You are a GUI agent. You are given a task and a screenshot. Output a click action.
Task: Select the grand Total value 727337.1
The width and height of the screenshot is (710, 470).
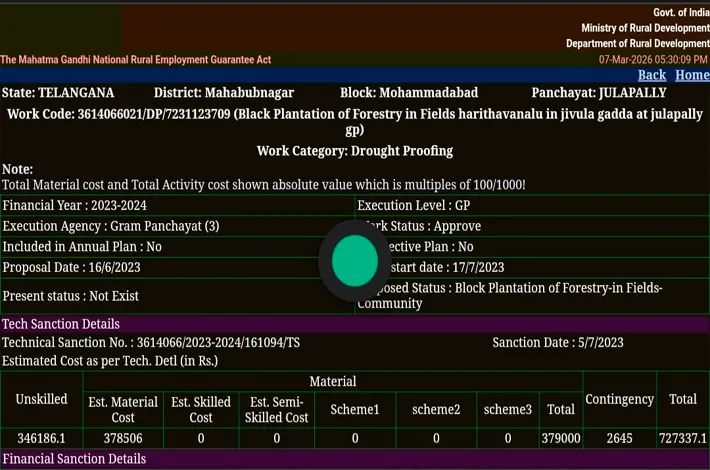pyautogui.click(x=682, y=438)
